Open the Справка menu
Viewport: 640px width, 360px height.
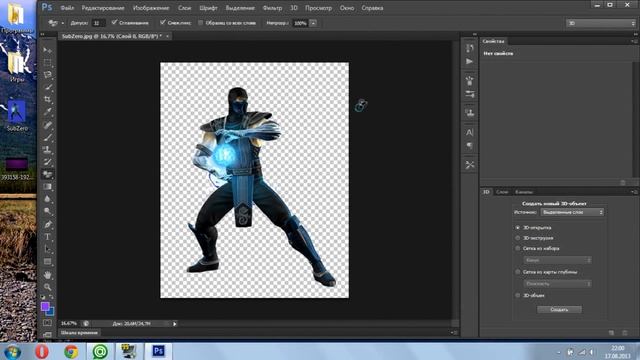(x=372, y=8)
